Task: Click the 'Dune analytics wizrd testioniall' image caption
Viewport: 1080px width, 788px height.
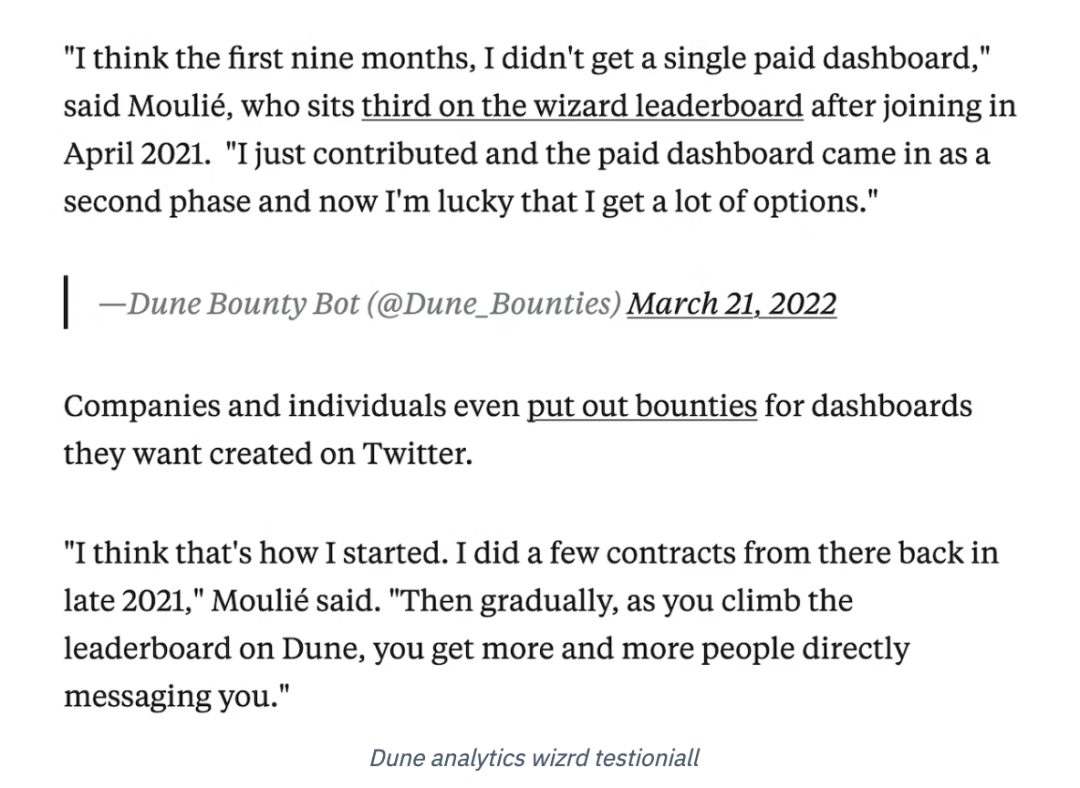Action: tap(534, 758)
